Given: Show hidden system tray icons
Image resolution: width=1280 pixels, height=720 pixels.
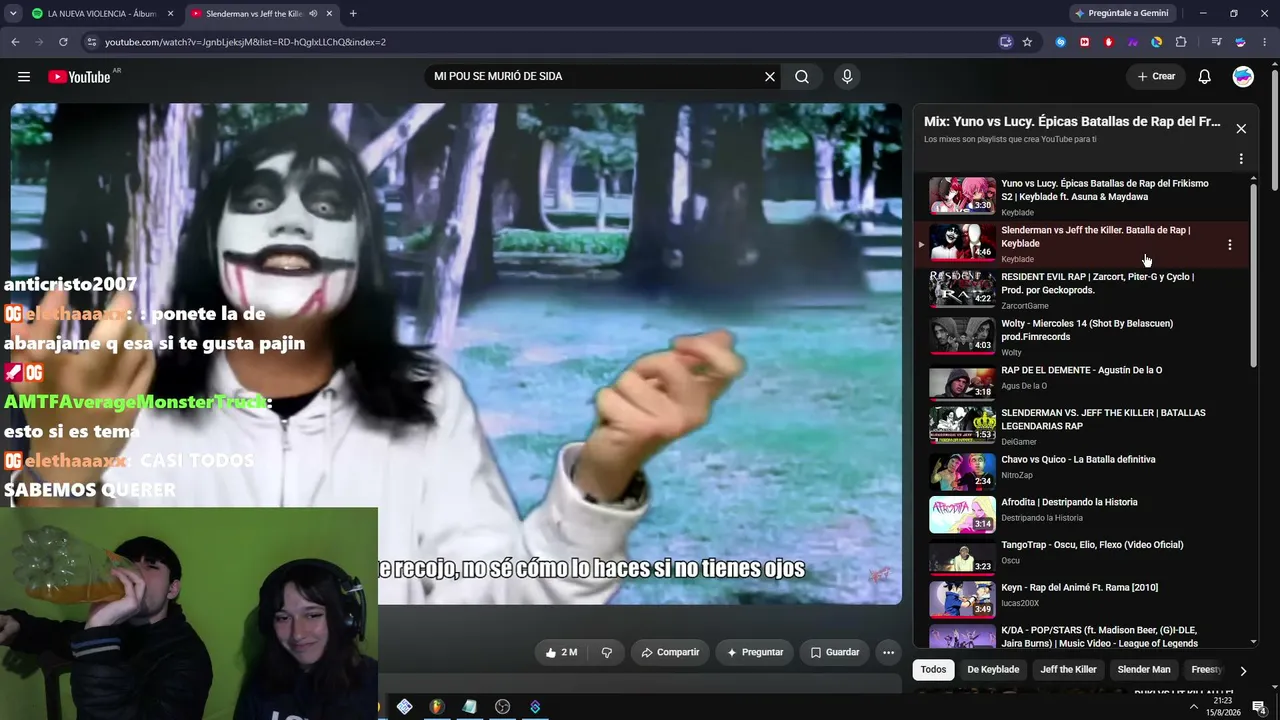Looking at the screenshot, I should click(1193, 707).
